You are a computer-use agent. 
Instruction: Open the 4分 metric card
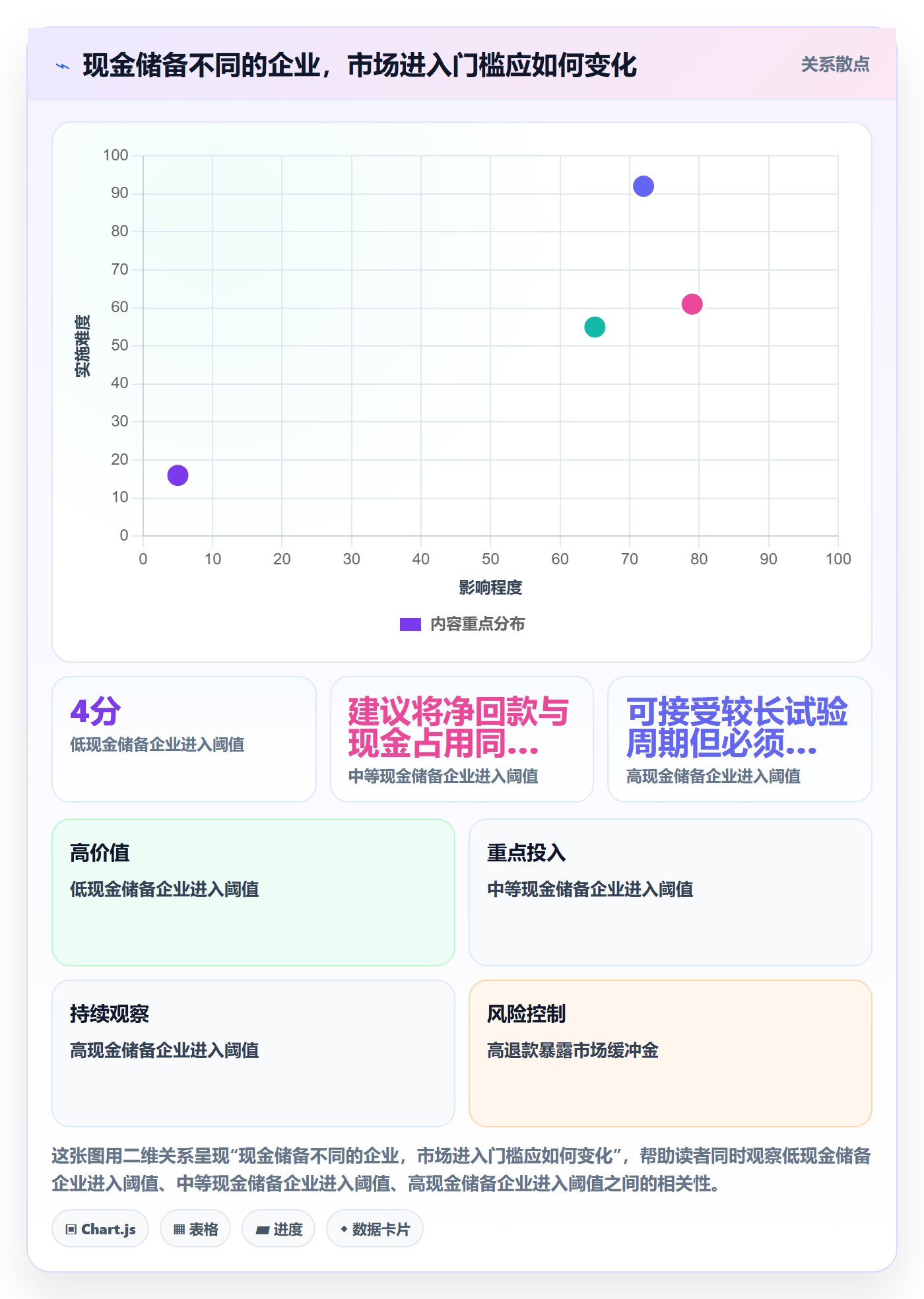point(184,739)
